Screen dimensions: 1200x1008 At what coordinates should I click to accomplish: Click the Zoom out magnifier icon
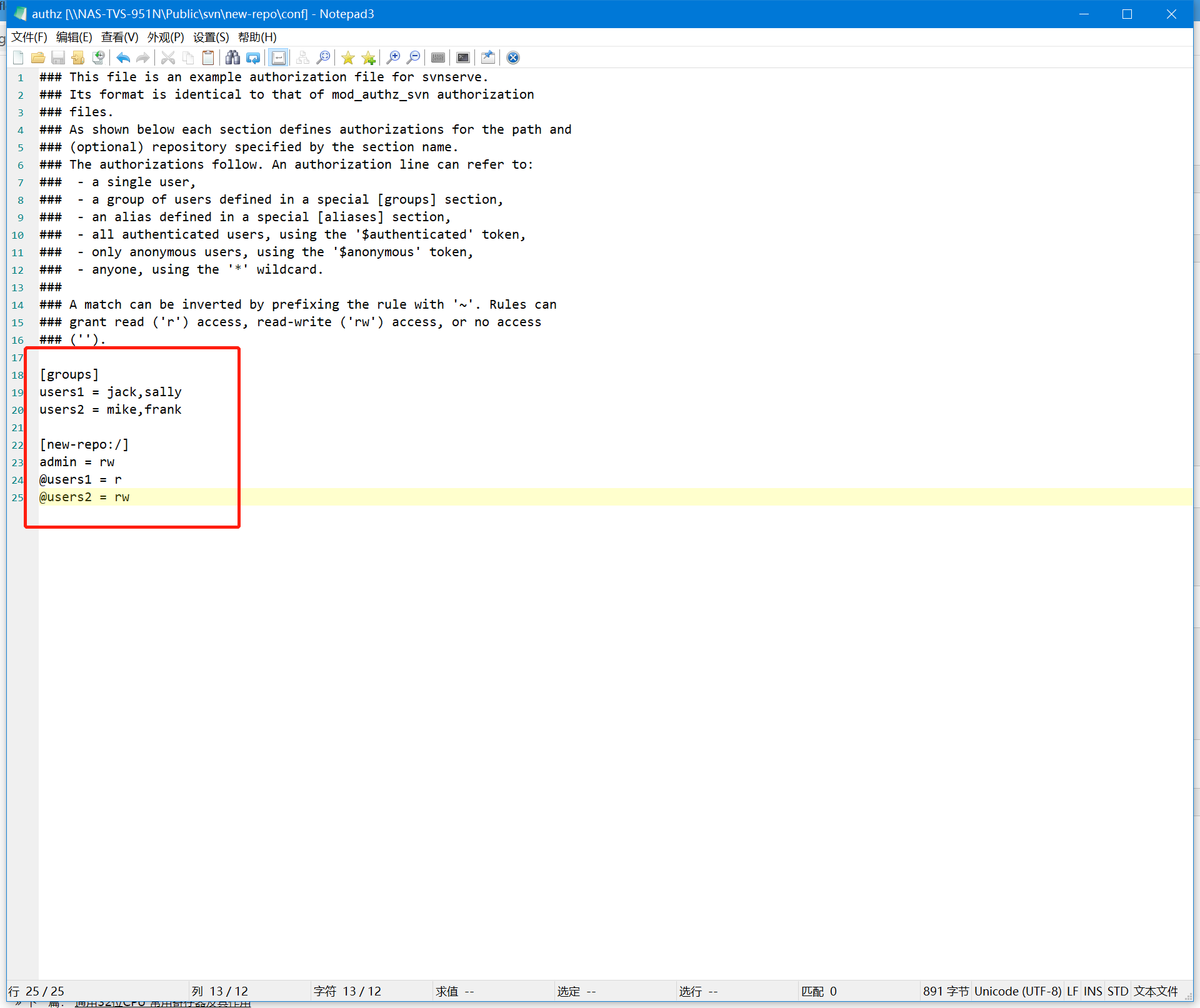[x=413, y=58]
